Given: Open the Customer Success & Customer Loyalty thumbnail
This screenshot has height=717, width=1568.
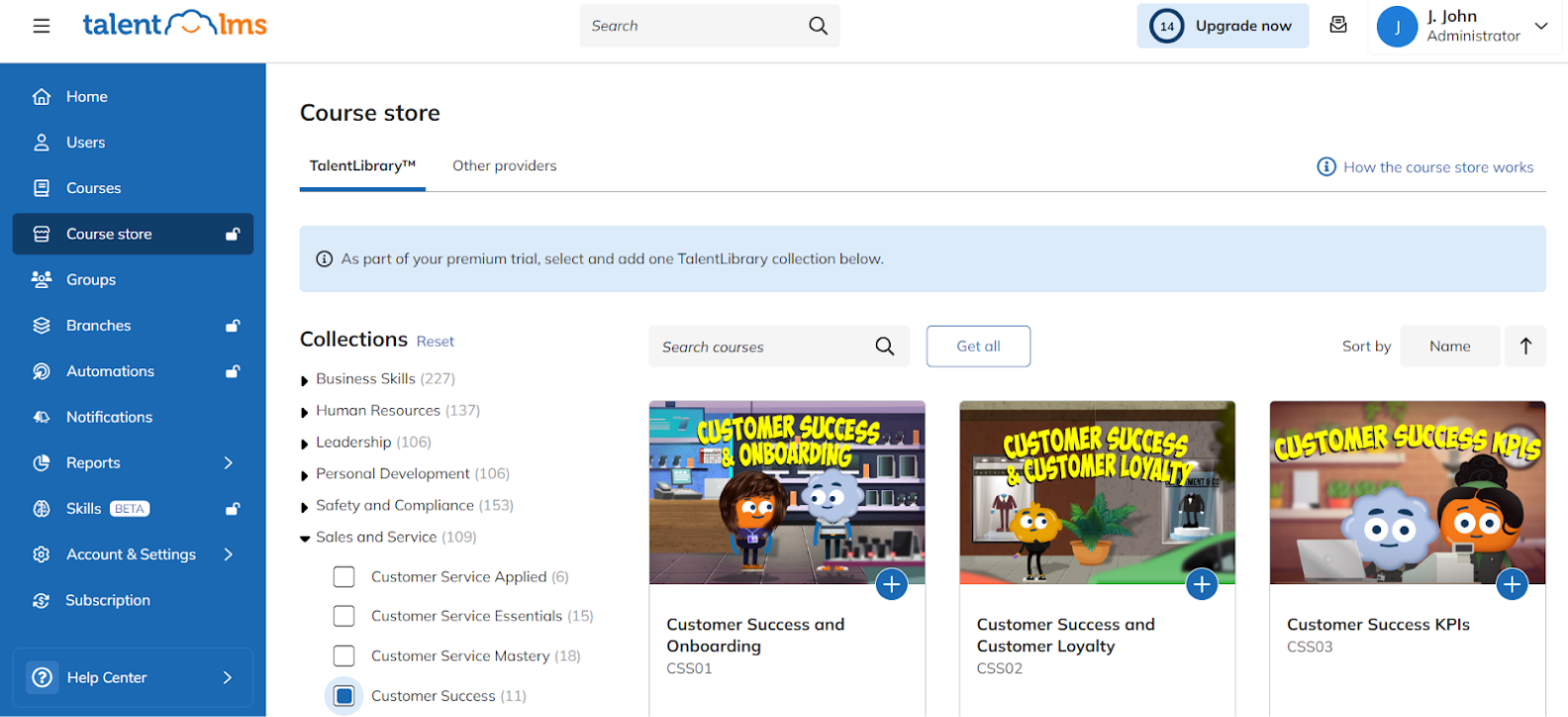Looking at the screenshot, I should click(x=1097, y=492).
